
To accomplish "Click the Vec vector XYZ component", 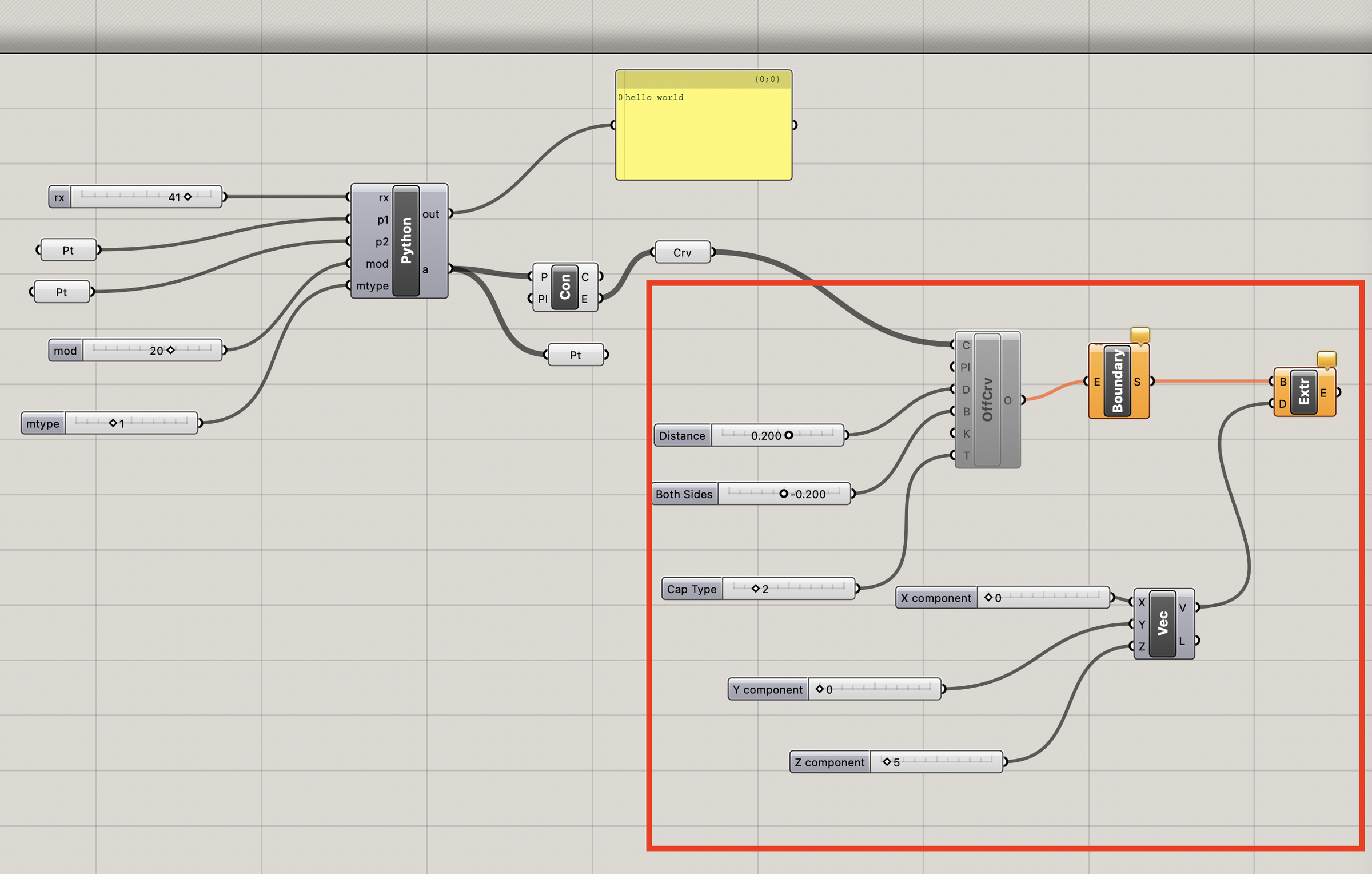I will coord(1162,623).
